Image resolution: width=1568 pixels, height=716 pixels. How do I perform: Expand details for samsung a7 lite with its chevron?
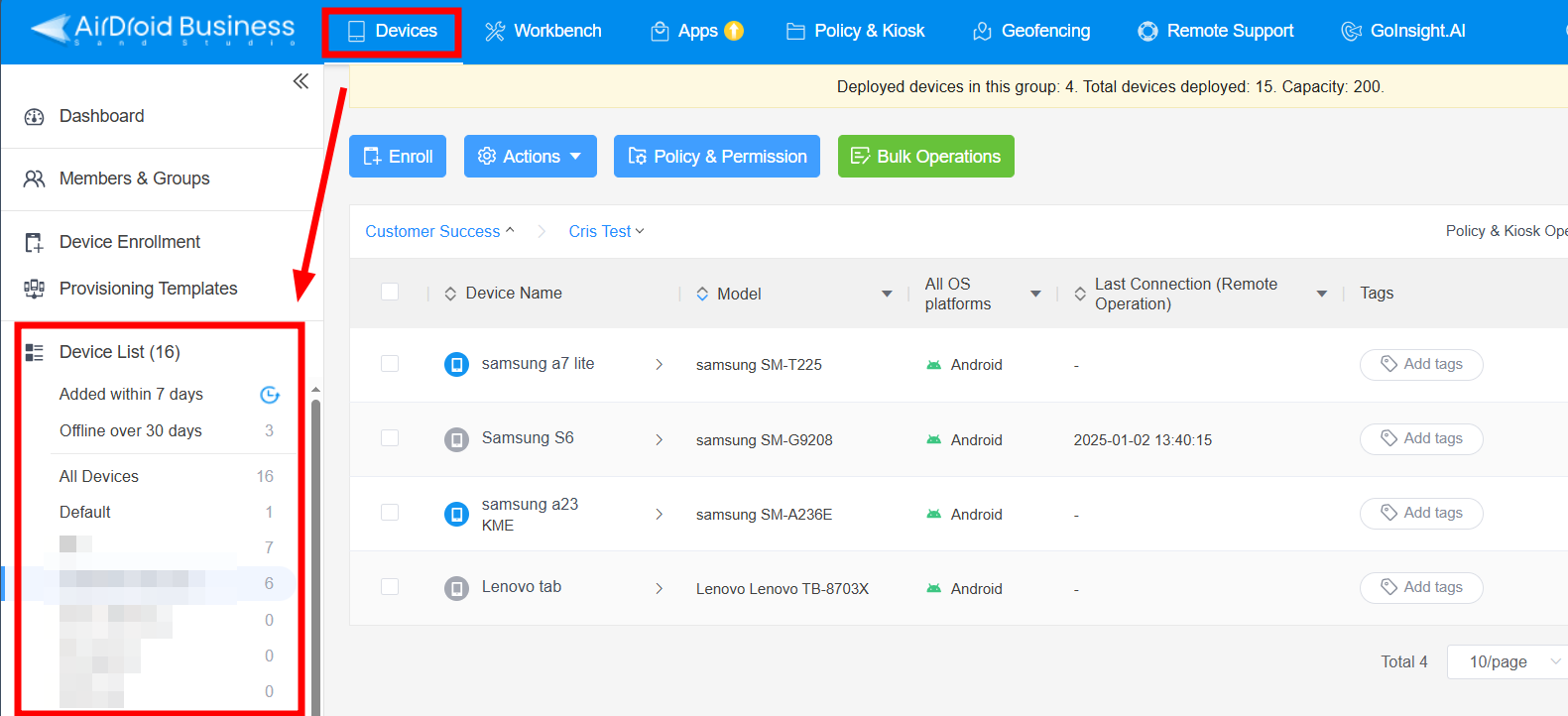pos(660,365)
